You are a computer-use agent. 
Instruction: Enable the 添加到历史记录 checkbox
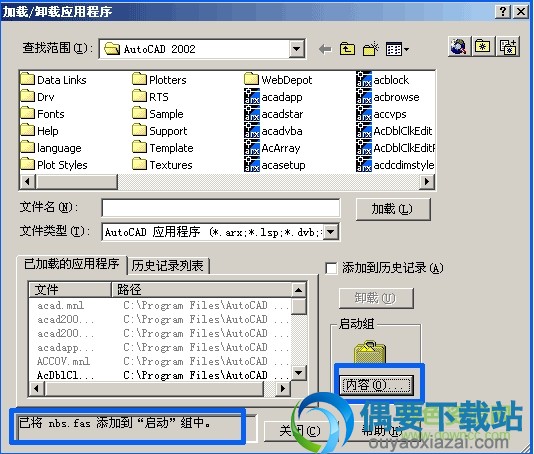point(331,268)
